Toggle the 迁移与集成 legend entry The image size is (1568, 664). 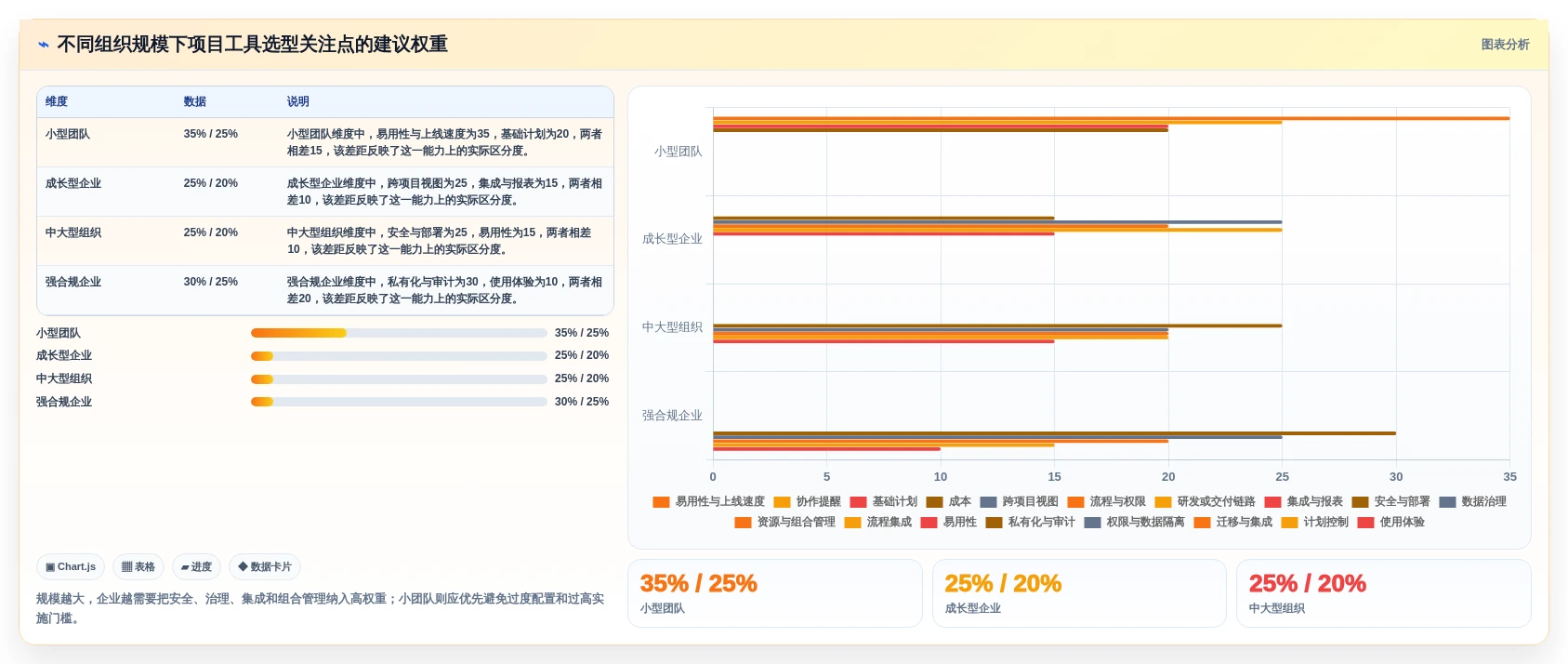tap(1233, 522)
